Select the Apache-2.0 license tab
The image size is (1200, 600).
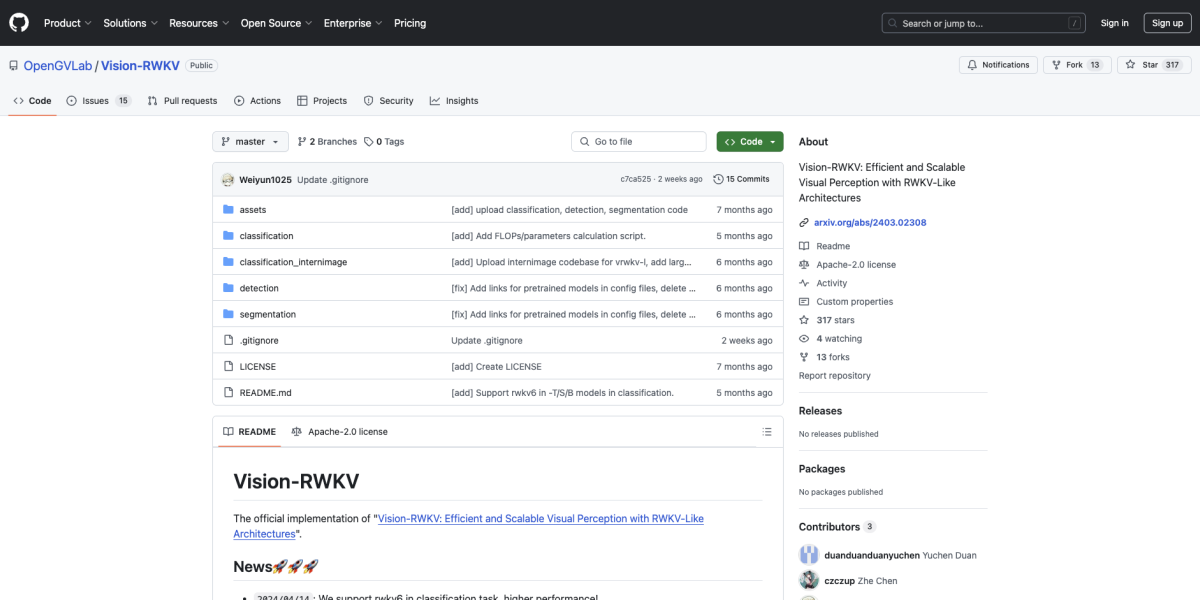(x=339, y=432)
